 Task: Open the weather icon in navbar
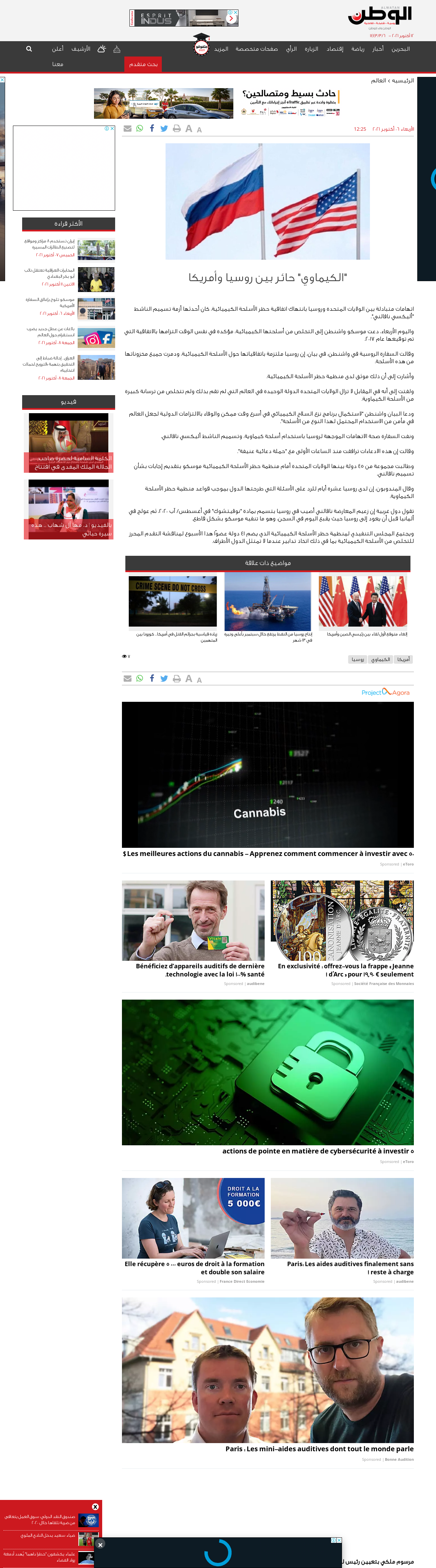pos(102,49)
